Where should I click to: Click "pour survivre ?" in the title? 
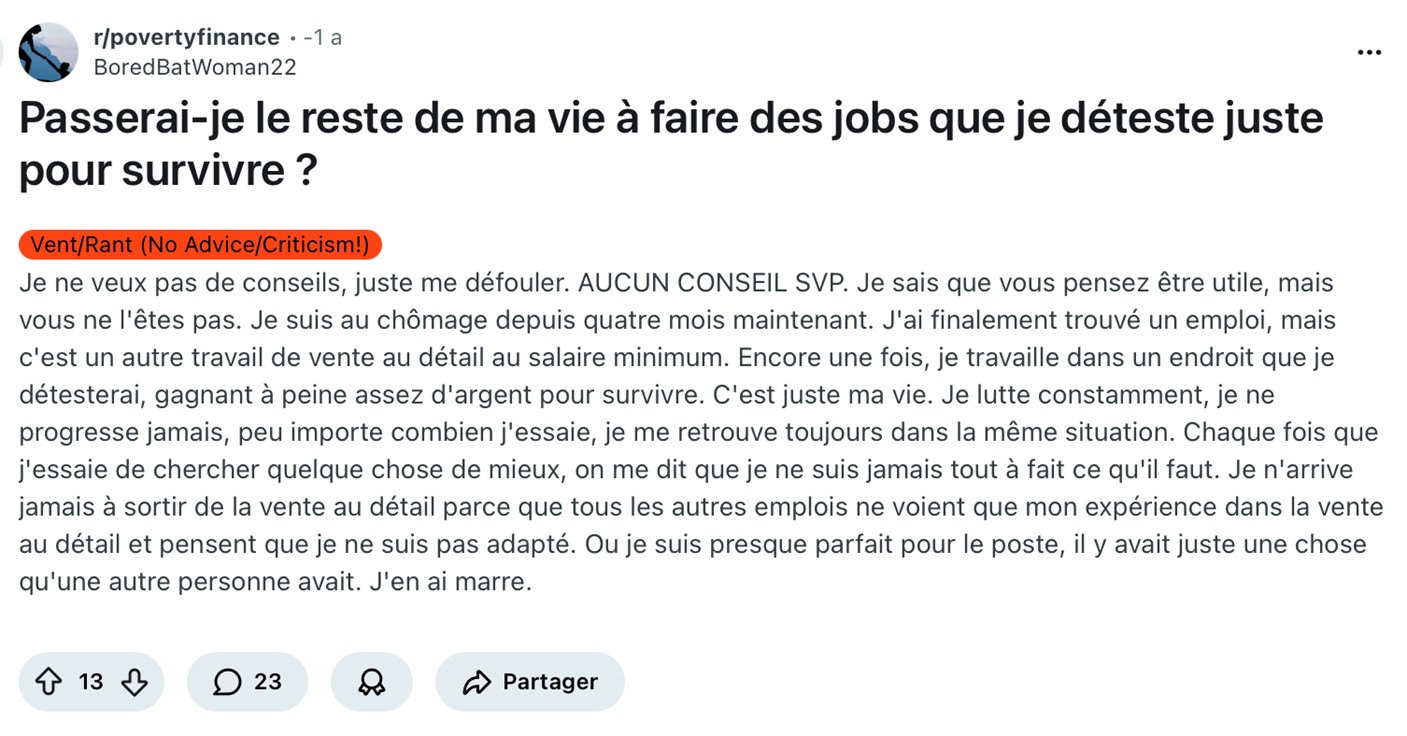[168, 170]
